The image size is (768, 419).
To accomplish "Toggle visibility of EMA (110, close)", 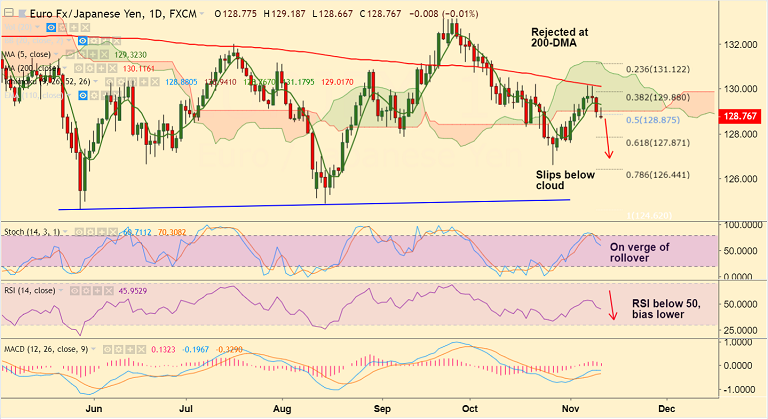I will tap(83, 96).
